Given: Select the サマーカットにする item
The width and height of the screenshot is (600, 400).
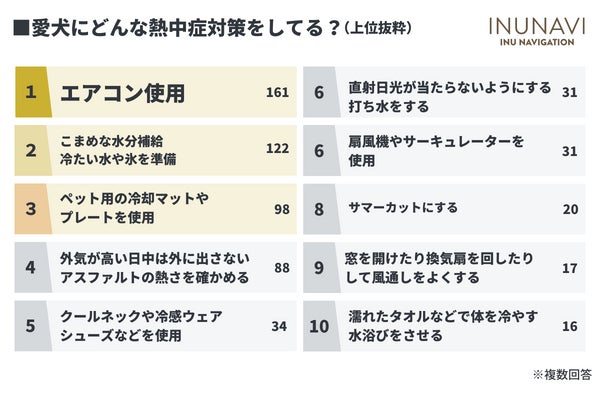Looking at the screenshot, I should [x=403, y=208].
